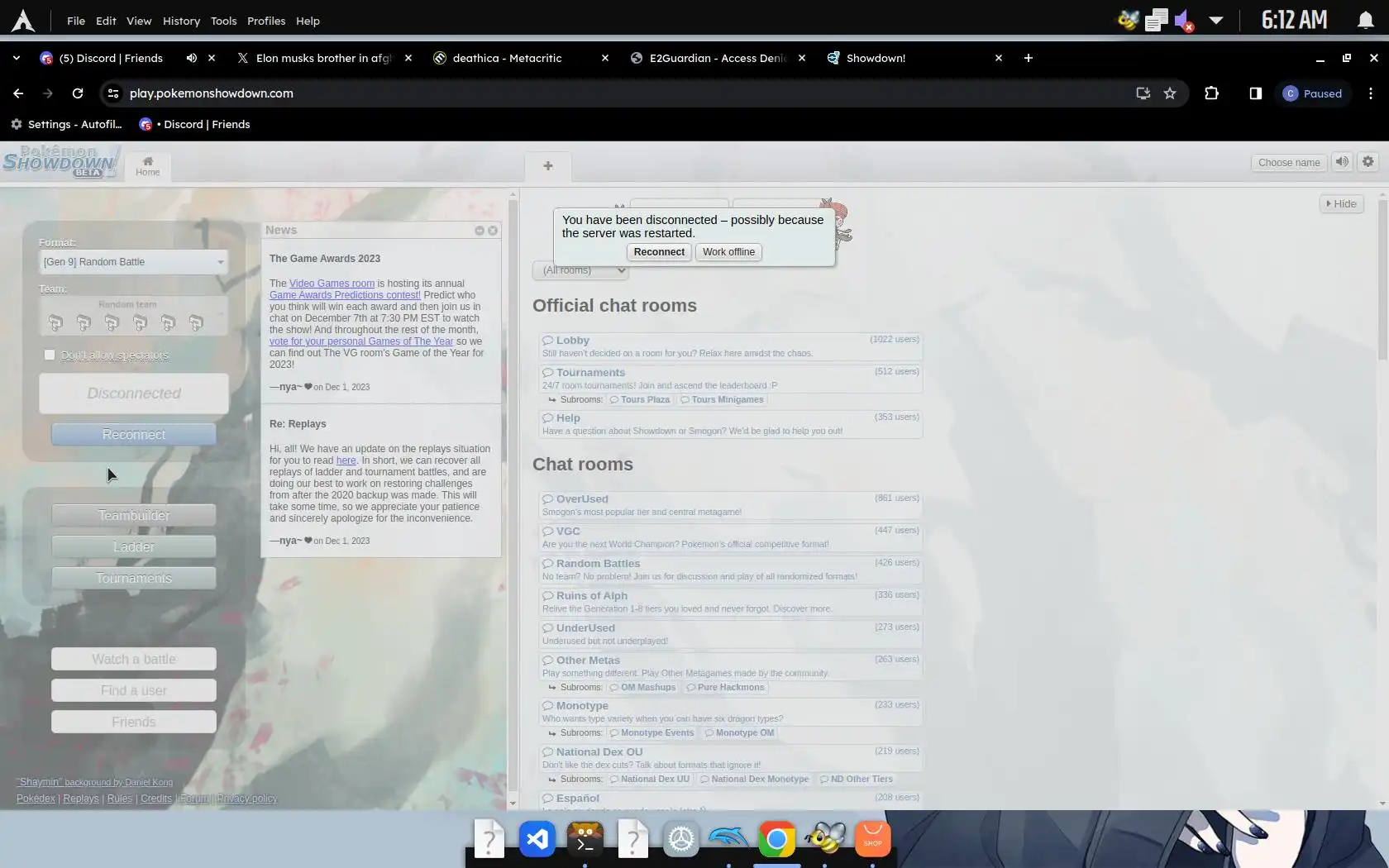Join the Ruins of Alph room
Screen dimensions: 1389x868
coord(731,602)
